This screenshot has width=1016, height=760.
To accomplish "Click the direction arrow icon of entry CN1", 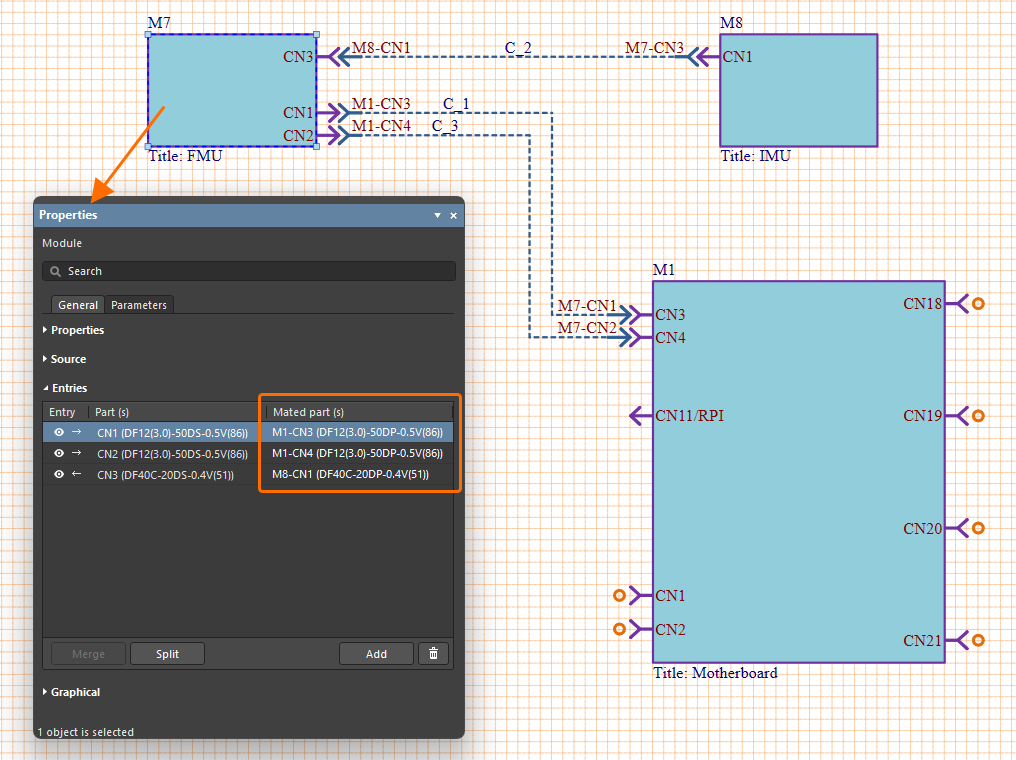I will (x=77, y=433).
